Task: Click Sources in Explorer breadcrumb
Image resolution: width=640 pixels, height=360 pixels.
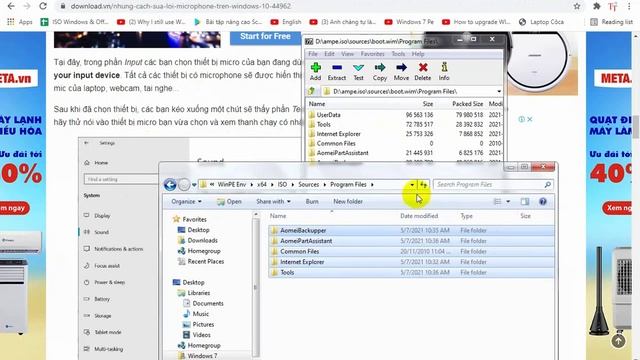Action: pos(309,185)
